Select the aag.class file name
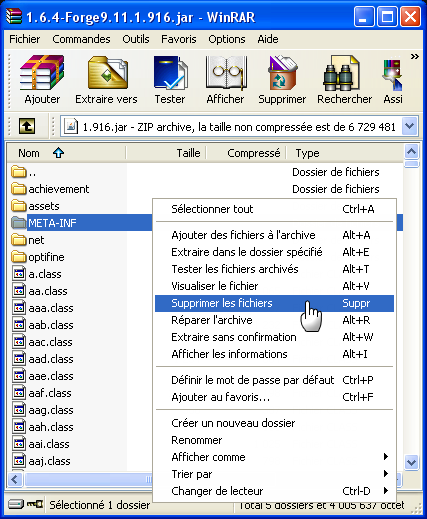This screenshot has height=519, width=427. [51, 410]
